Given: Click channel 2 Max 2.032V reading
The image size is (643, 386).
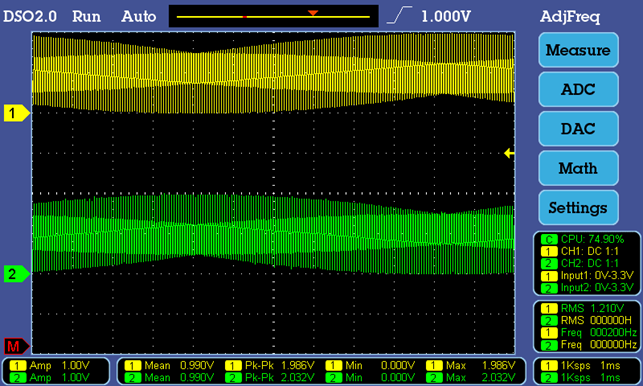Looking at the screenshot, I should (471, 377).
